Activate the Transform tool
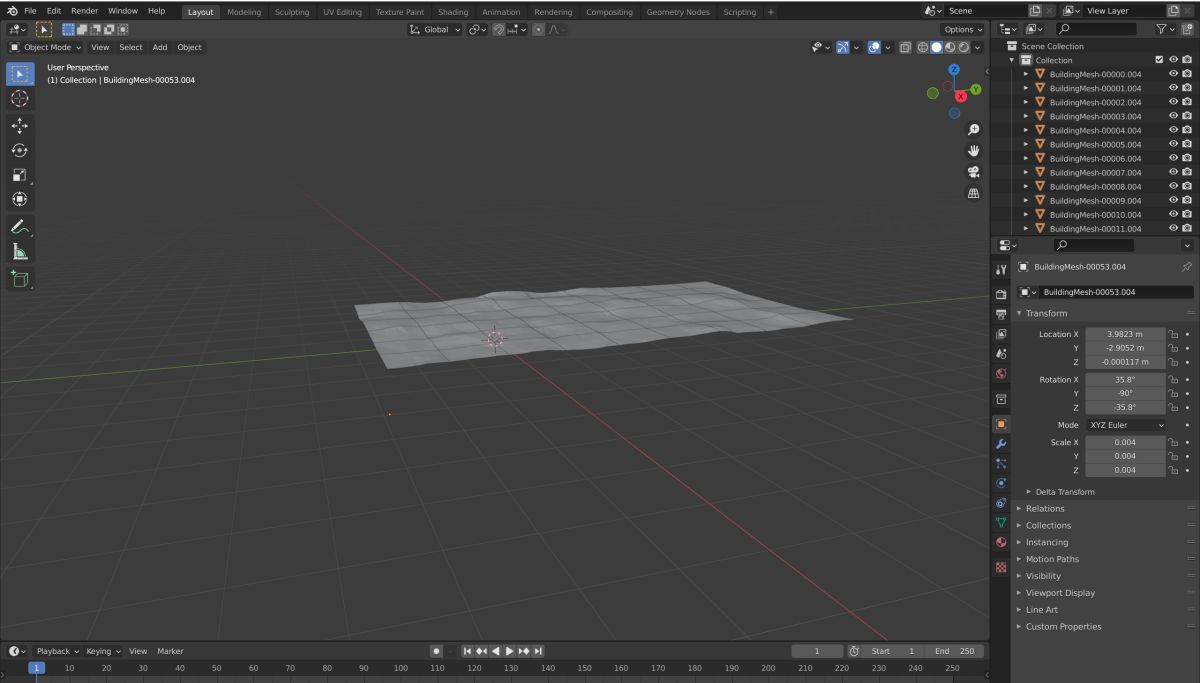The width and height of the screenshot is (1200, 683). pyautogui.click(x=19, y=199)
